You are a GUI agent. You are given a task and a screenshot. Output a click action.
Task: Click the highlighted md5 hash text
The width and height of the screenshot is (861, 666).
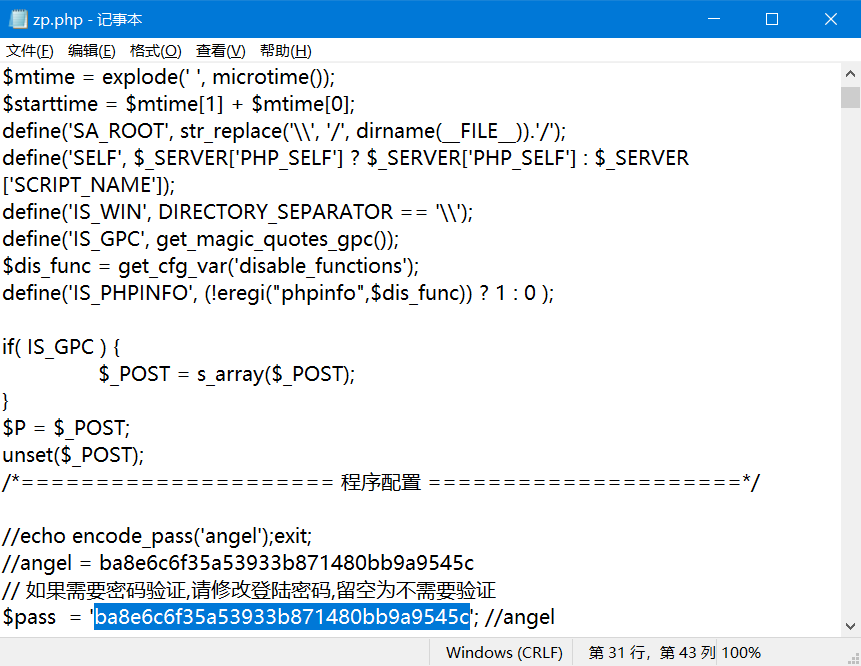pos(281,617)
